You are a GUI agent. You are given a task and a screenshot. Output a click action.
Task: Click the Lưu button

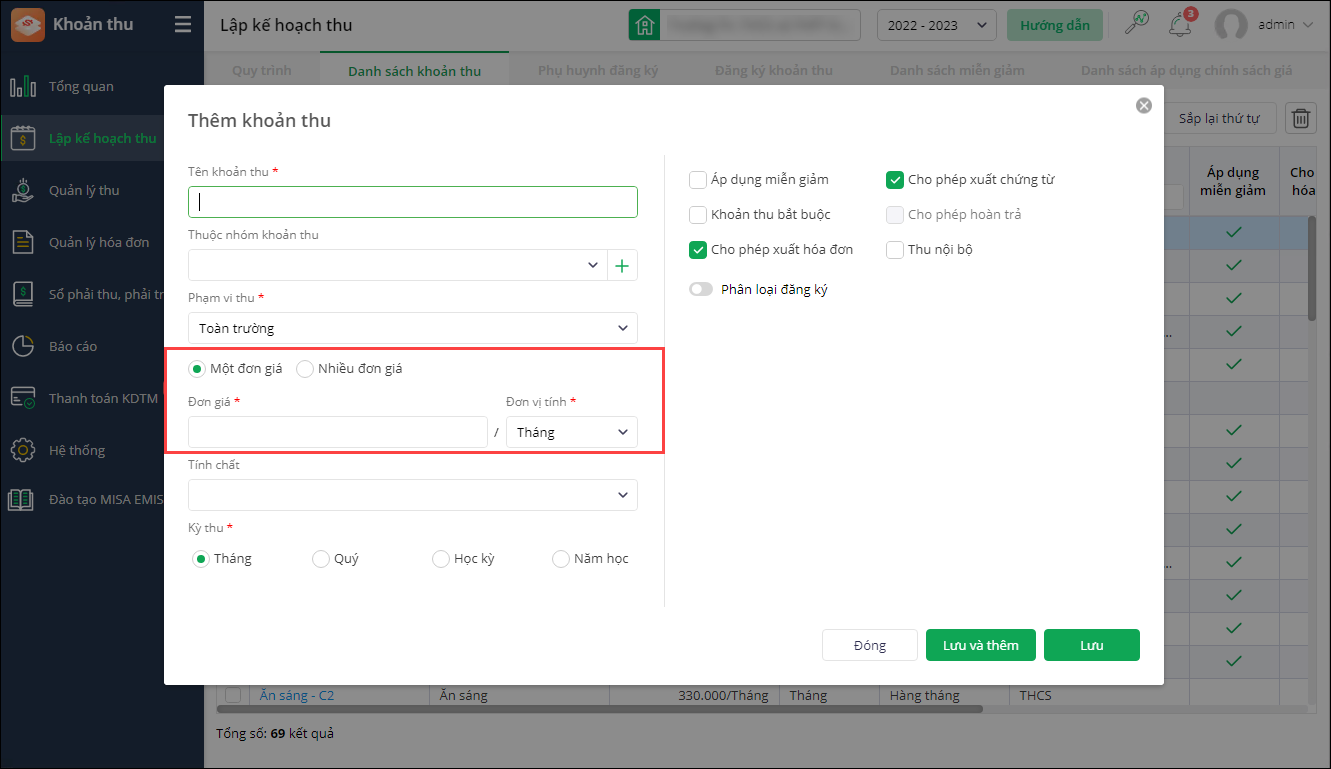(x=1092, y=645)
